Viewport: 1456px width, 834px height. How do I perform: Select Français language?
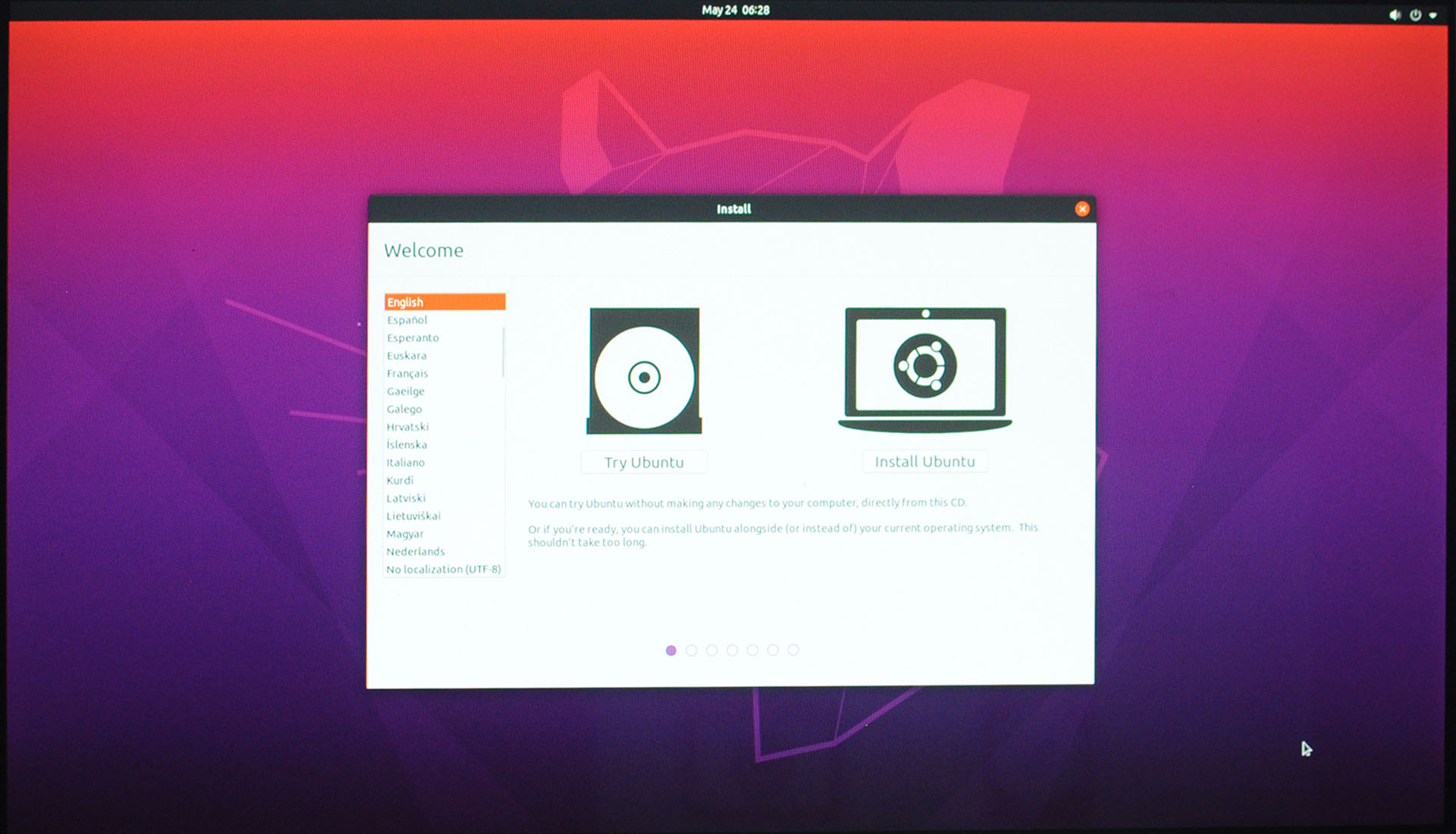point(443,374)
